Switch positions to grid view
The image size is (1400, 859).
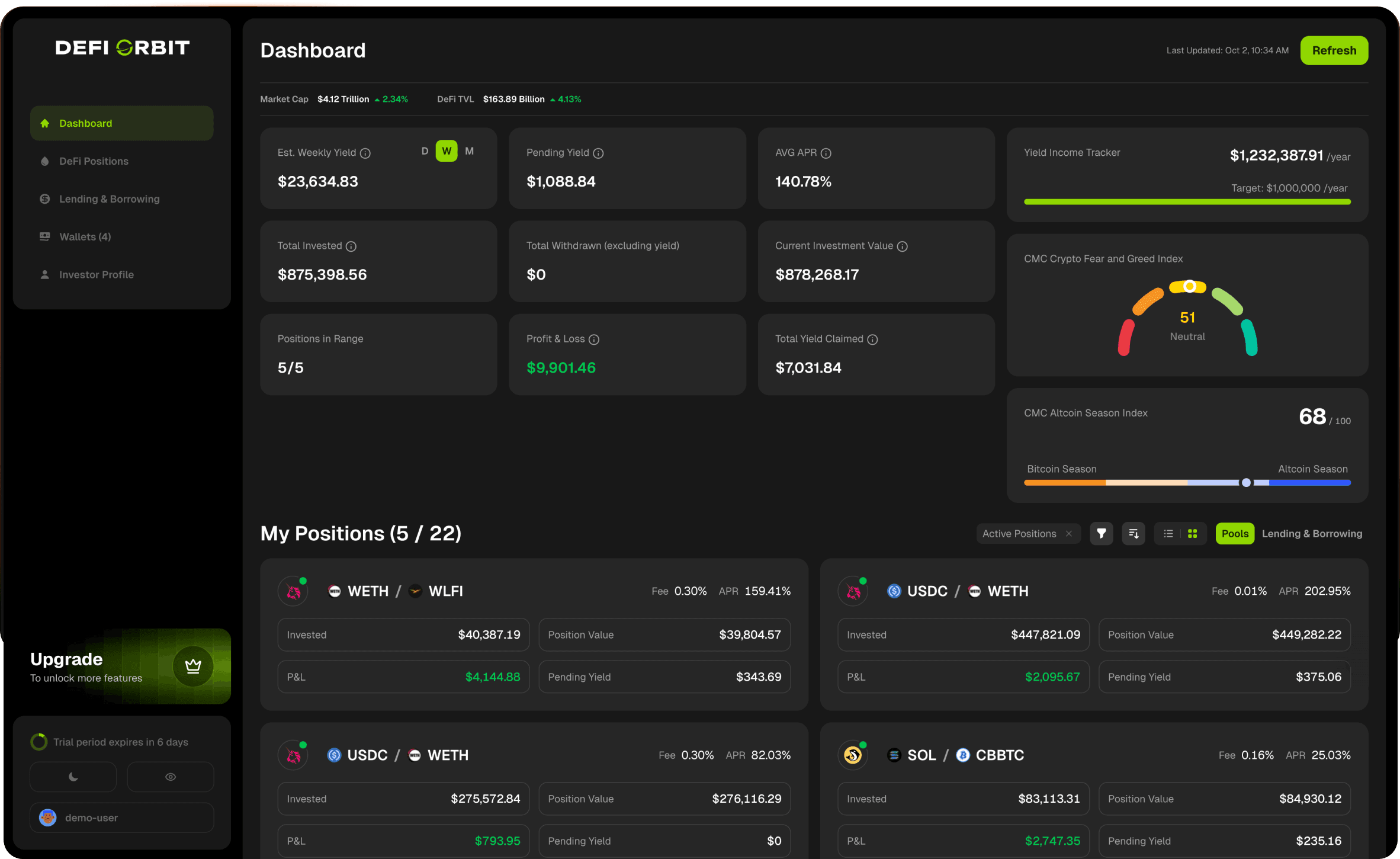[x=1192, y=533]
